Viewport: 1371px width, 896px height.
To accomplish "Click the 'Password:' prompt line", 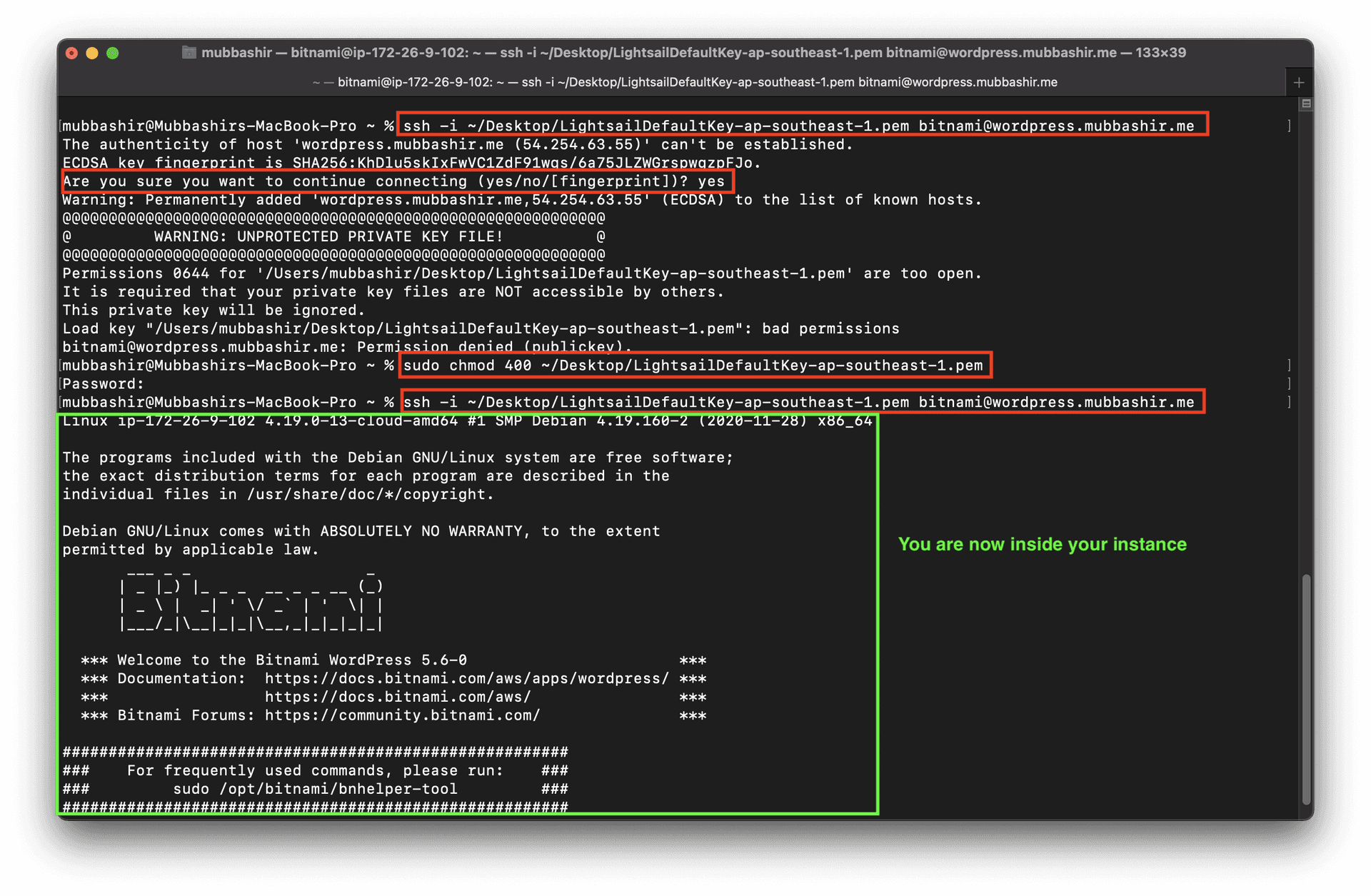I will tap(103, 384).
